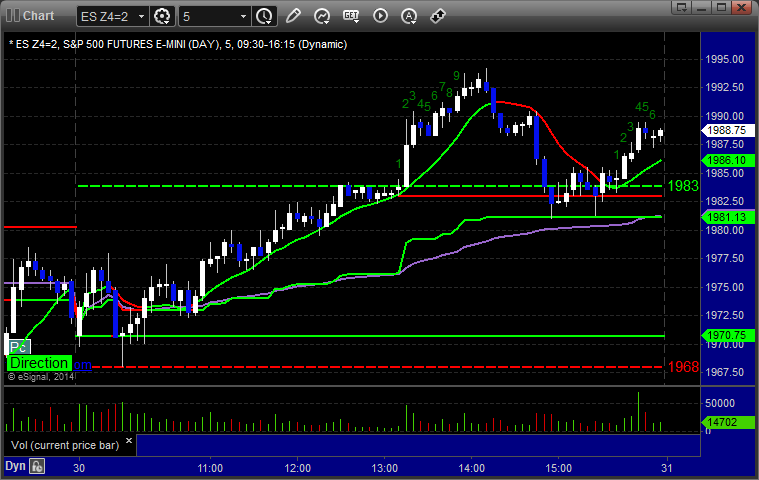The width and height of the screenshot is (759, 480).
Task: Click the 1977.50 price axis label
Action: pos(725,258)
